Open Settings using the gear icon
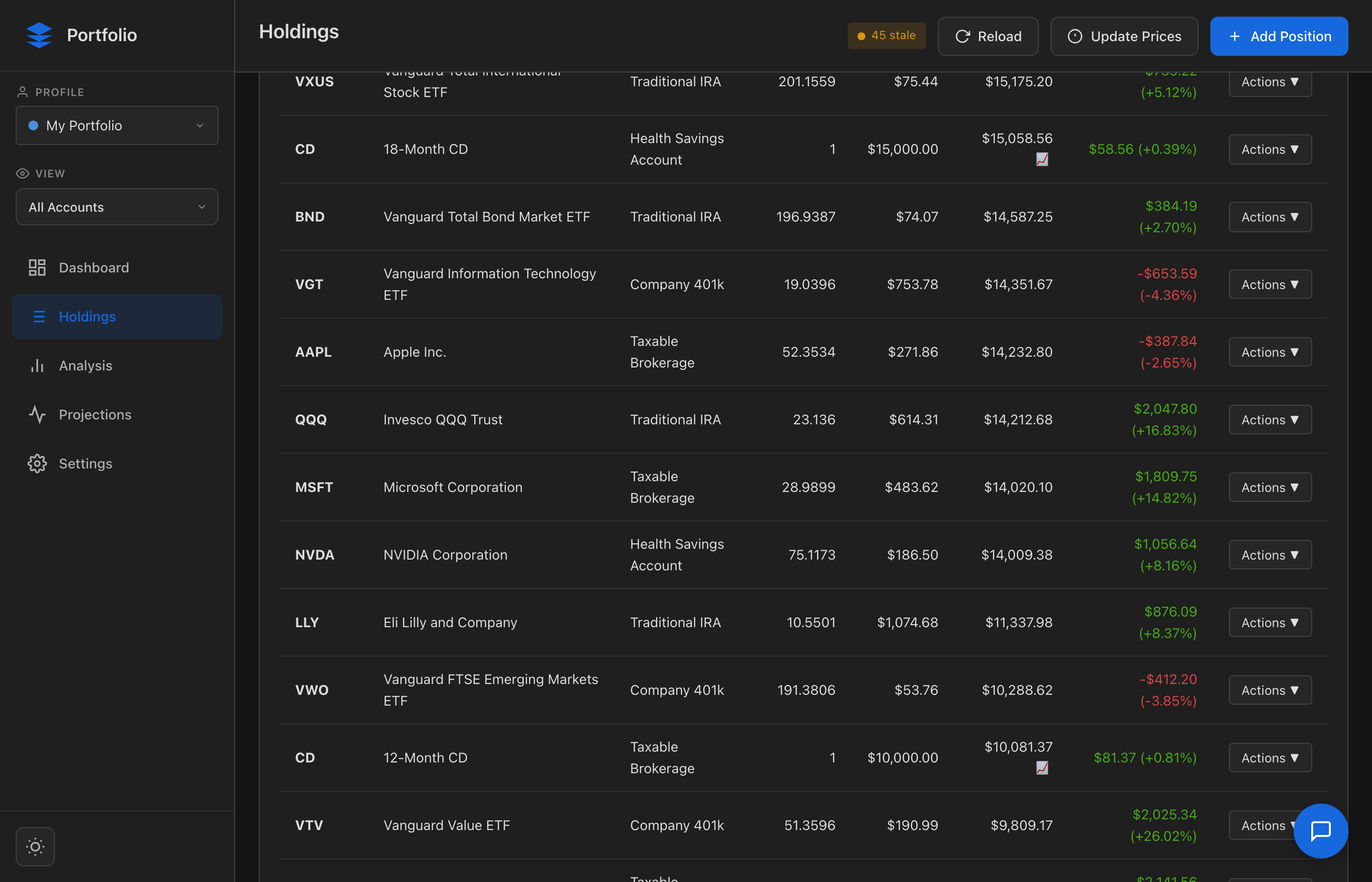1372x882 pixels. tap(37, 464)
